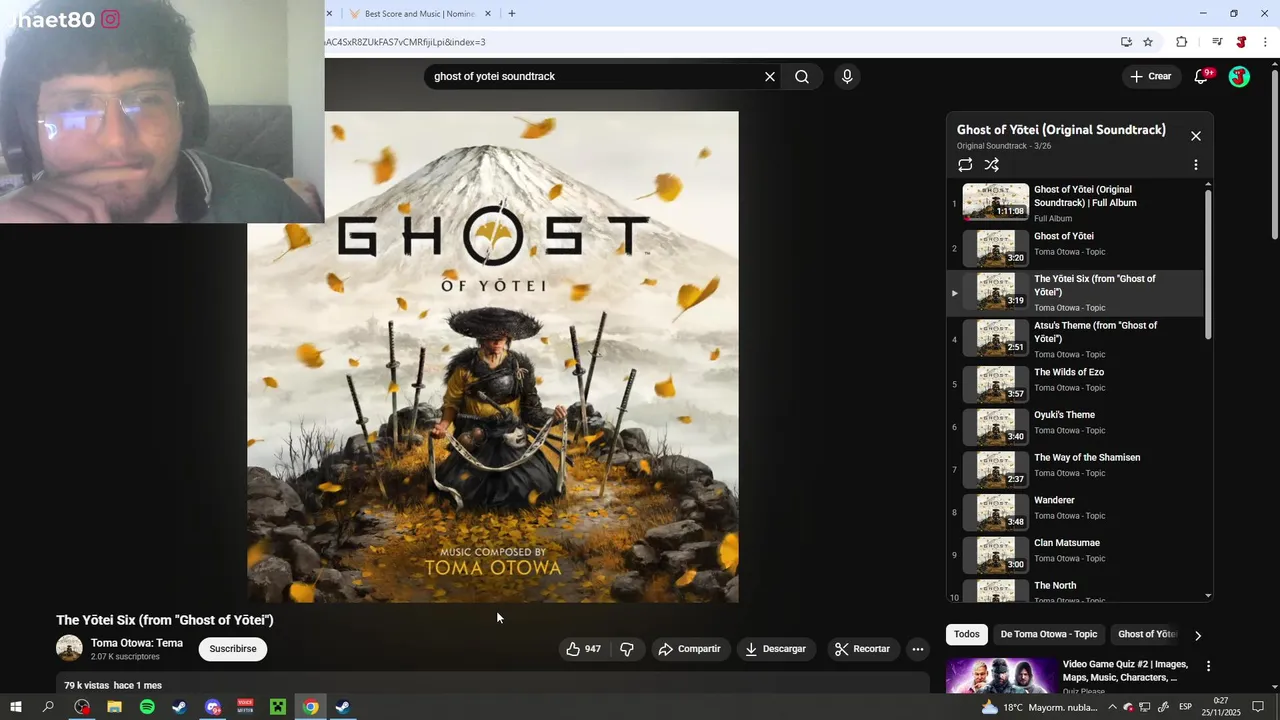Screen dimensions: 1280x720
Task: Play Ghost of Yōtei track 2
Action: point(1075,247)
